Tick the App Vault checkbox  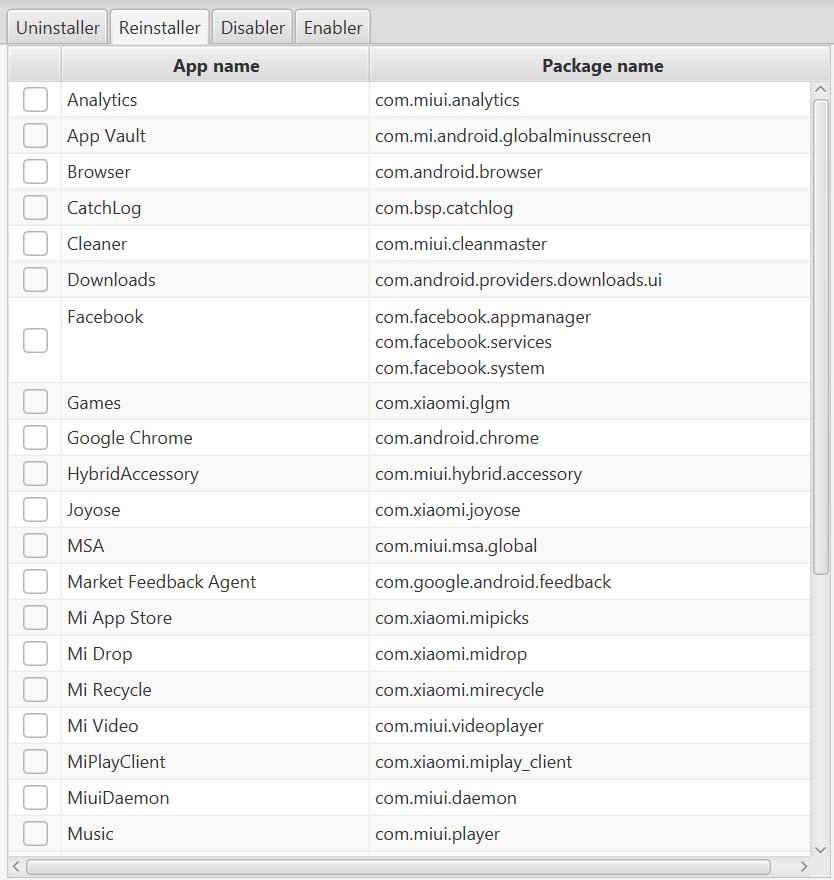(x=35, y=136)
